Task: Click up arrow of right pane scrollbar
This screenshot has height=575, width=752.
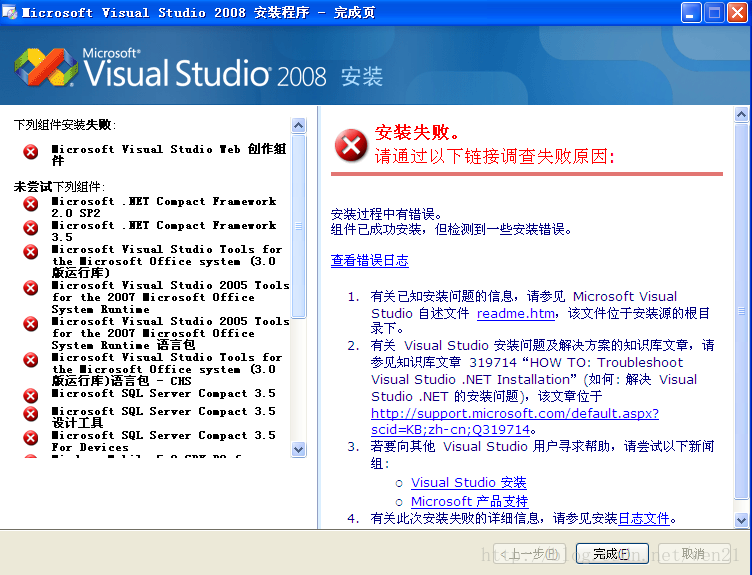Action: (x=741, y=114)
